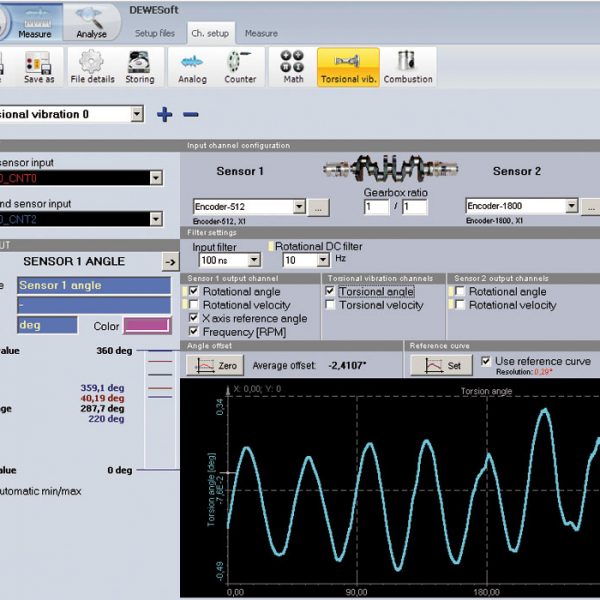Open Measure tab
The image size is (600, 600).
click(x=261, y=33)
